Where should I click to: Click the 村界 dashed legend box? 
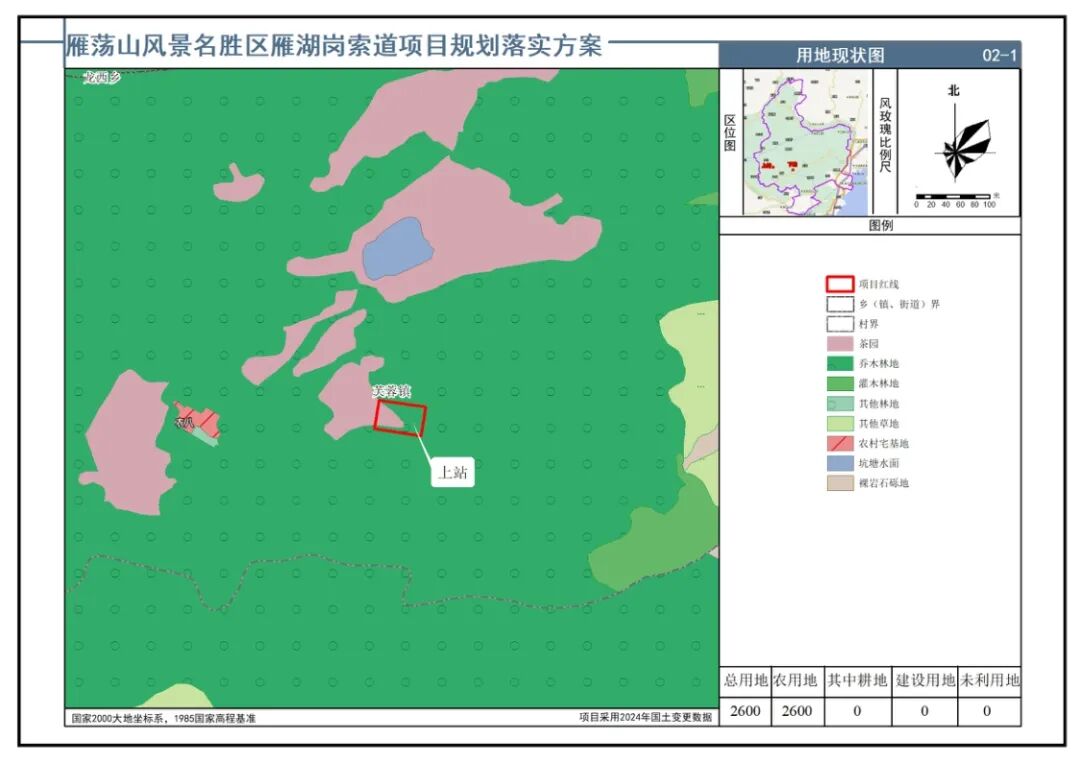pos(839,324)
